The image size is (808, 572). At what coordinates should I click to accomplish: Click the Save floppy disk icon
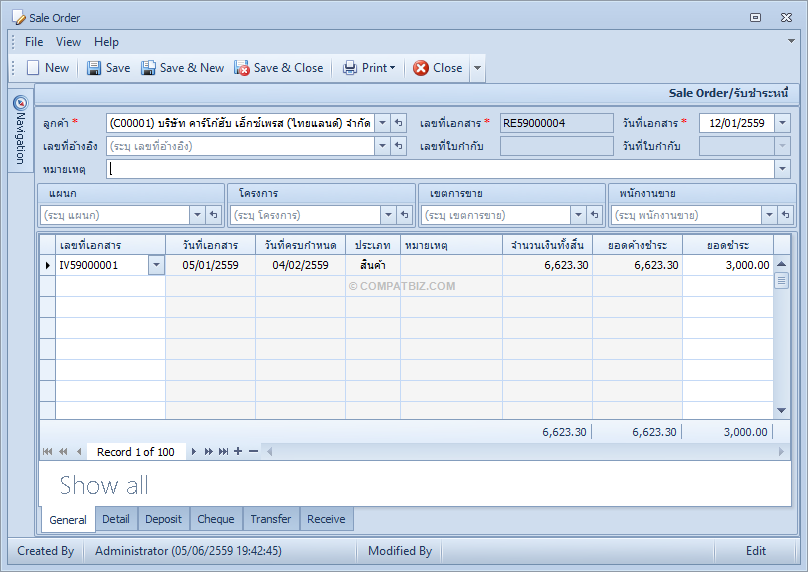click(94, 68)
